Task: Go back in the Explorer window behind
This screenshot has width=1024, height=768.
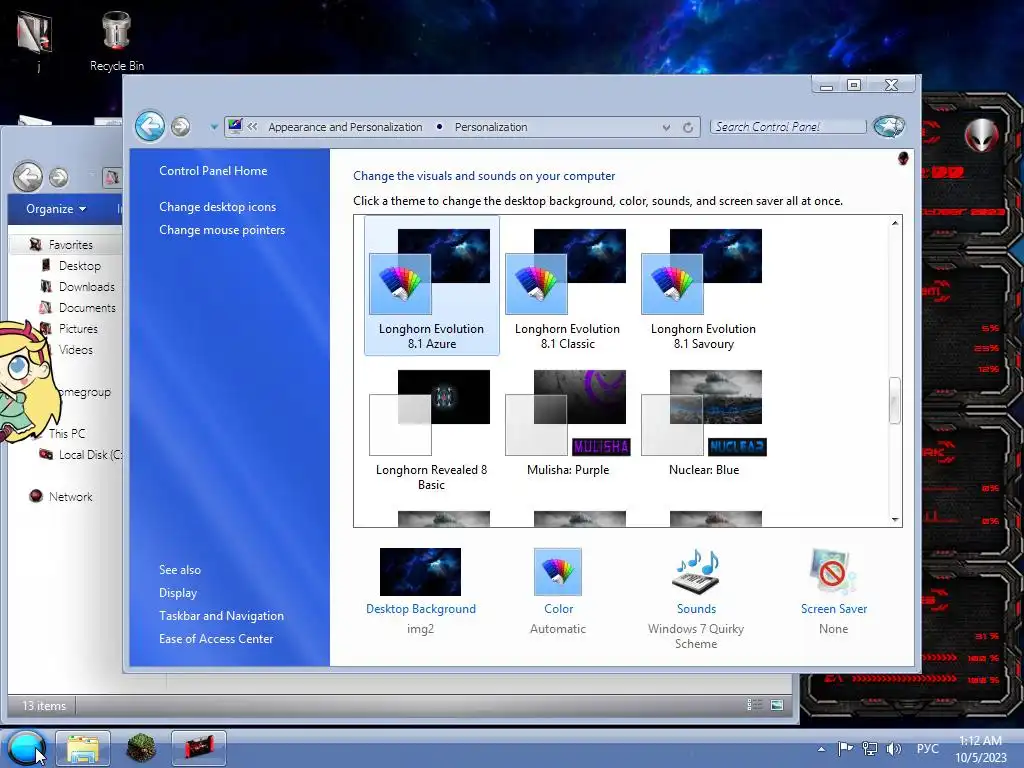Action: point(28,176)
